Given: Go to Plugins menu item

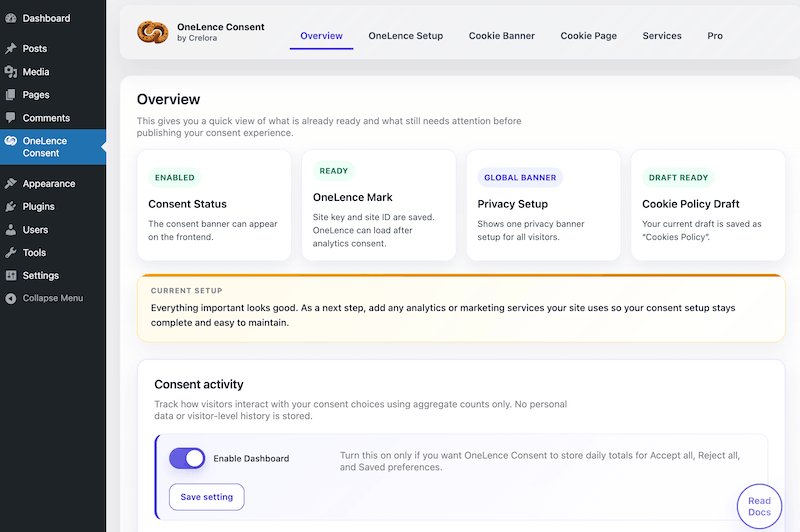Looking at the screenshot, I should pos(38,207).
